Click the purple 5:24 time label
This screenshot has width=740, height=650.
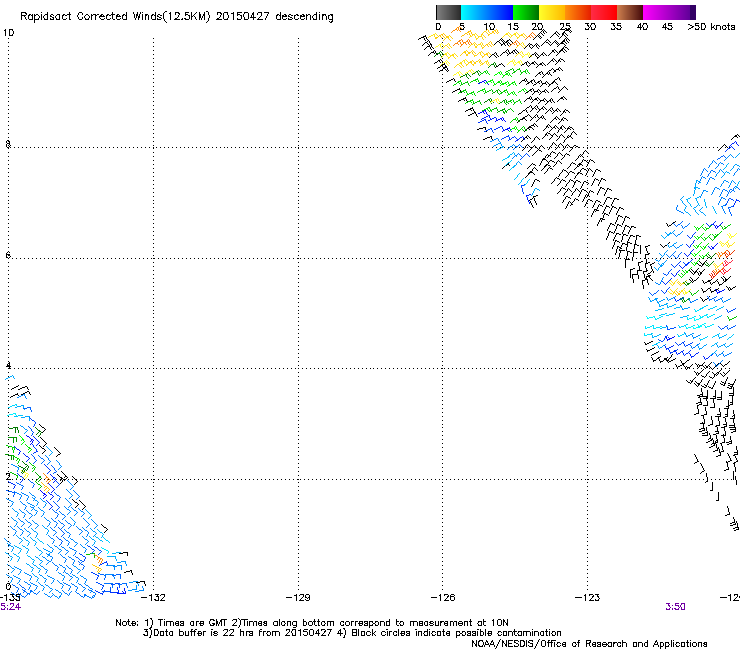pos(10,607)
